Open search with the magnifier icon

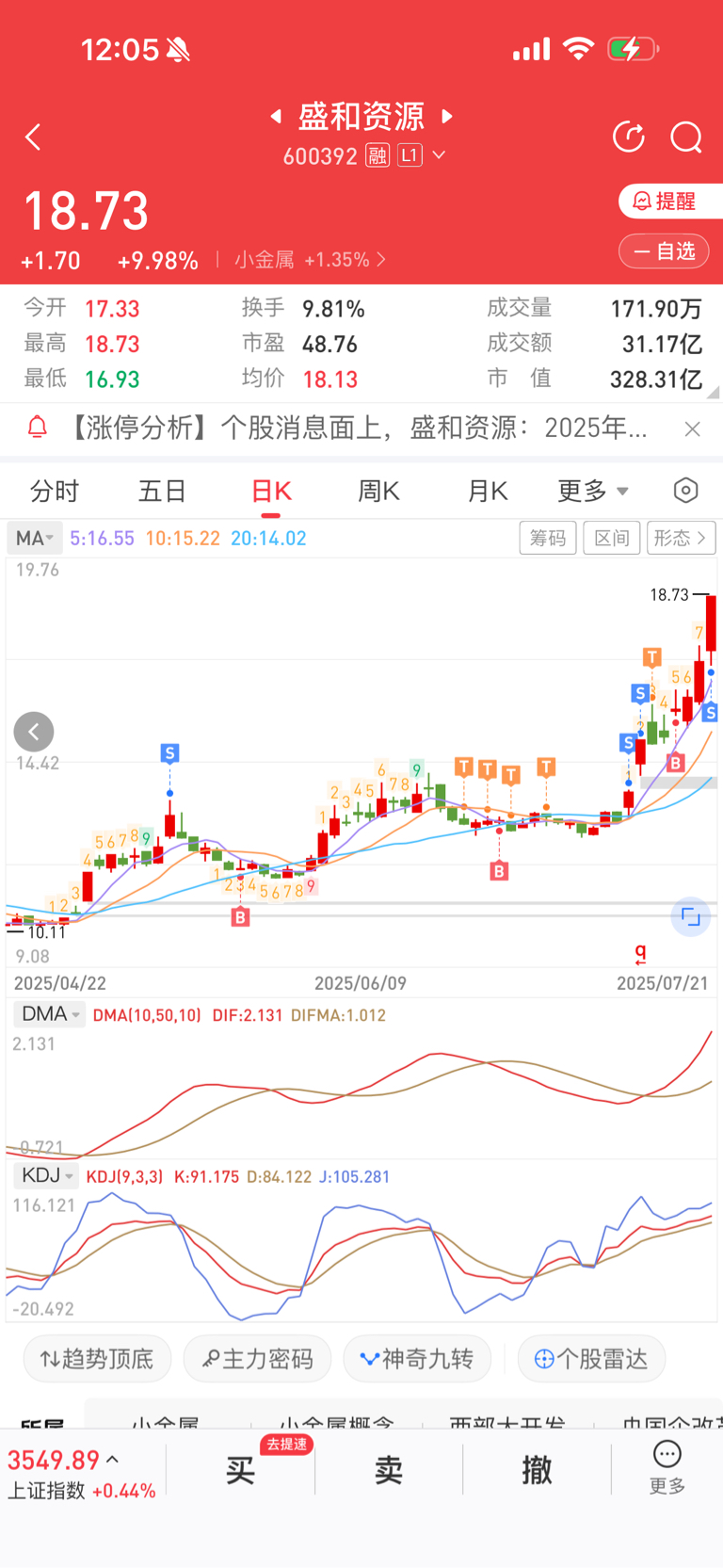tap(686, 137)
